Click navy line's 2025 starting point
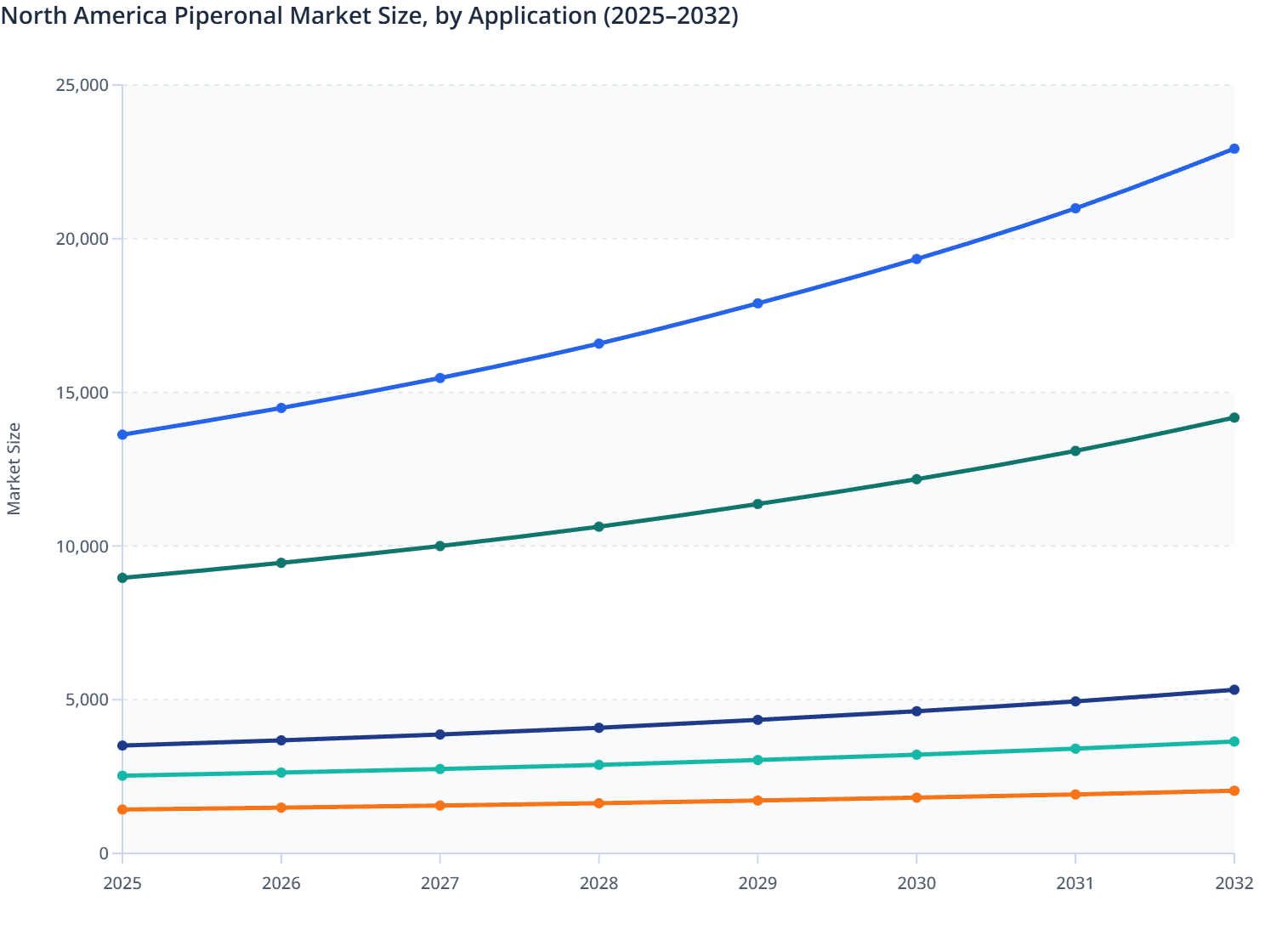Screen dimensions: 1282x952 [x=122, y=745]
